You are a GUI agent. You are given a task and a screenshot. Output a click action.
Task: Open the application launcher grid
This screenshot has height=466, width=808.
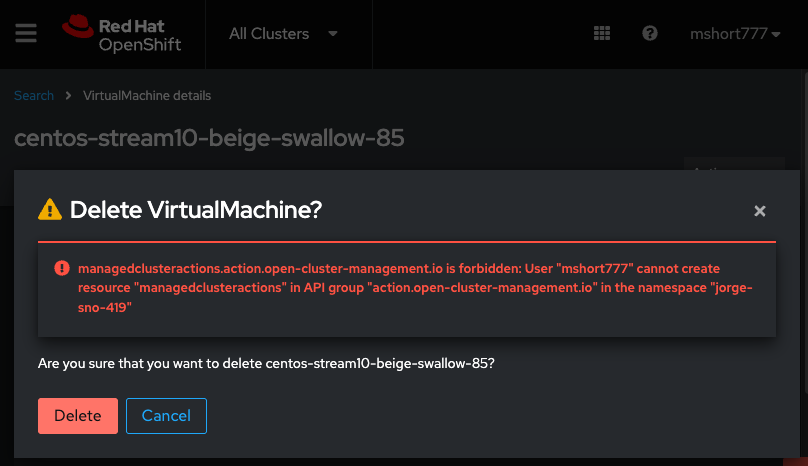(x=602, y=33)
